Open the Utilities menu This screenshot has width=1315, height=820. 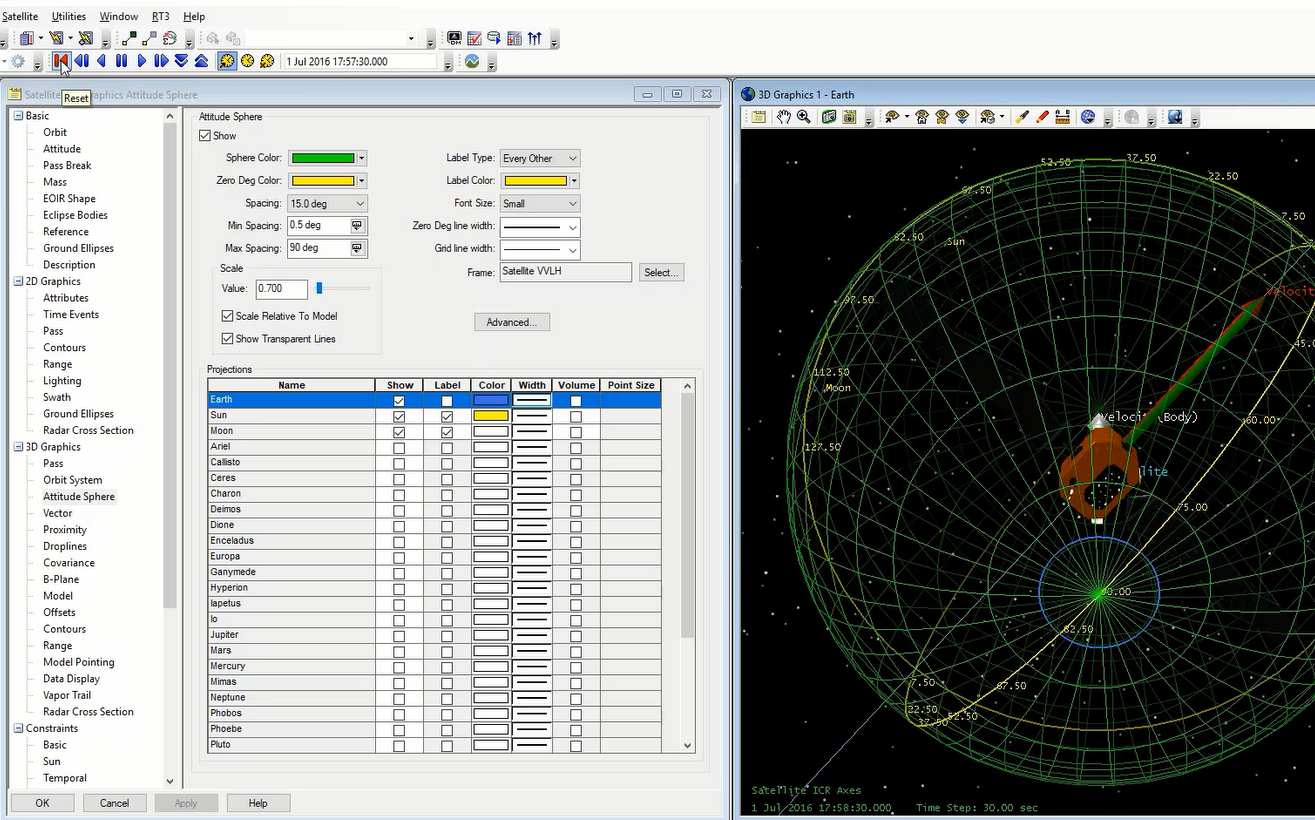[x=68, y=15]
